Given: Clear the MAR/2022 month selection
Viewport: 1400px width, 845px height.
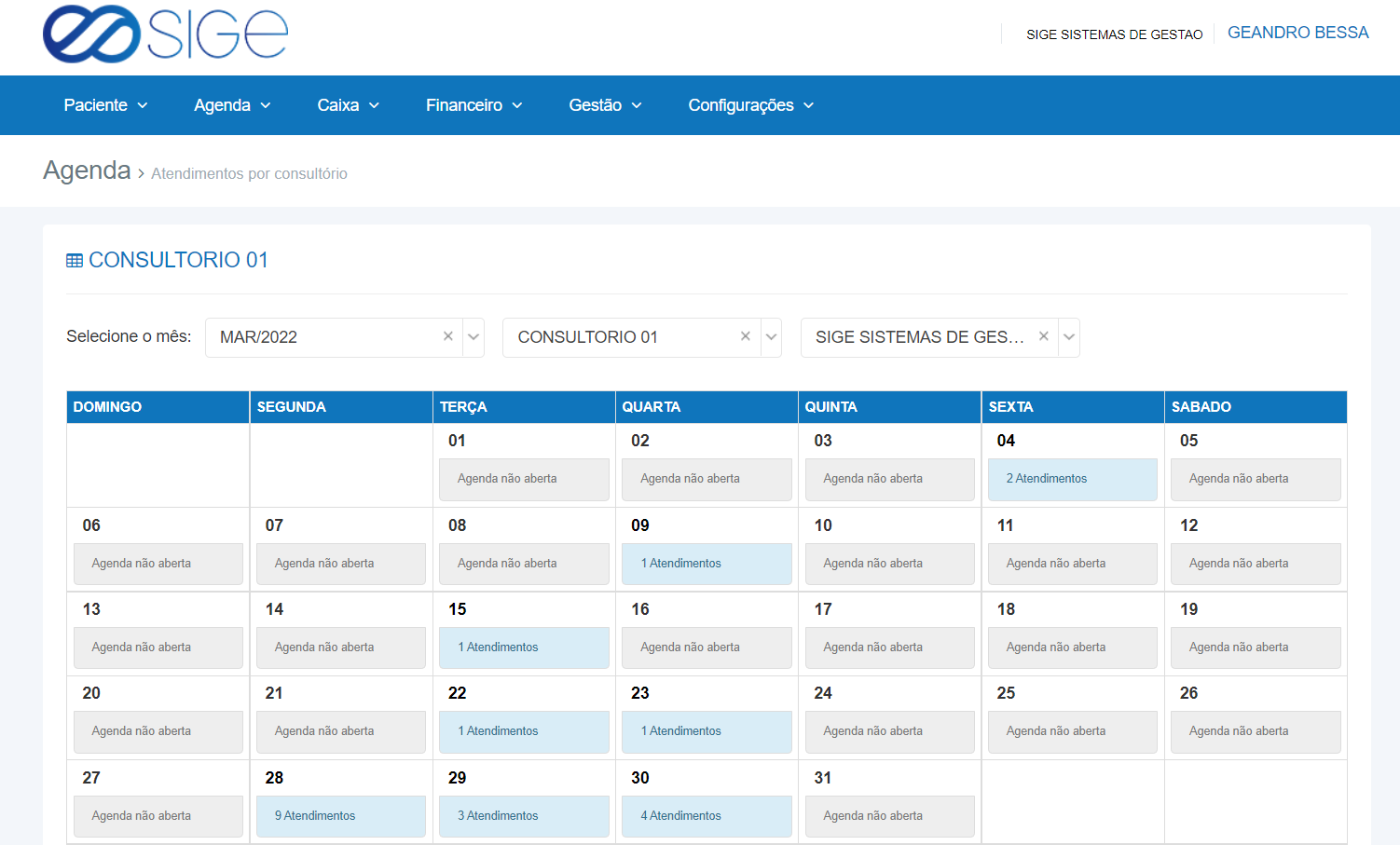Looking at the screenshot, I should (448, 336).
